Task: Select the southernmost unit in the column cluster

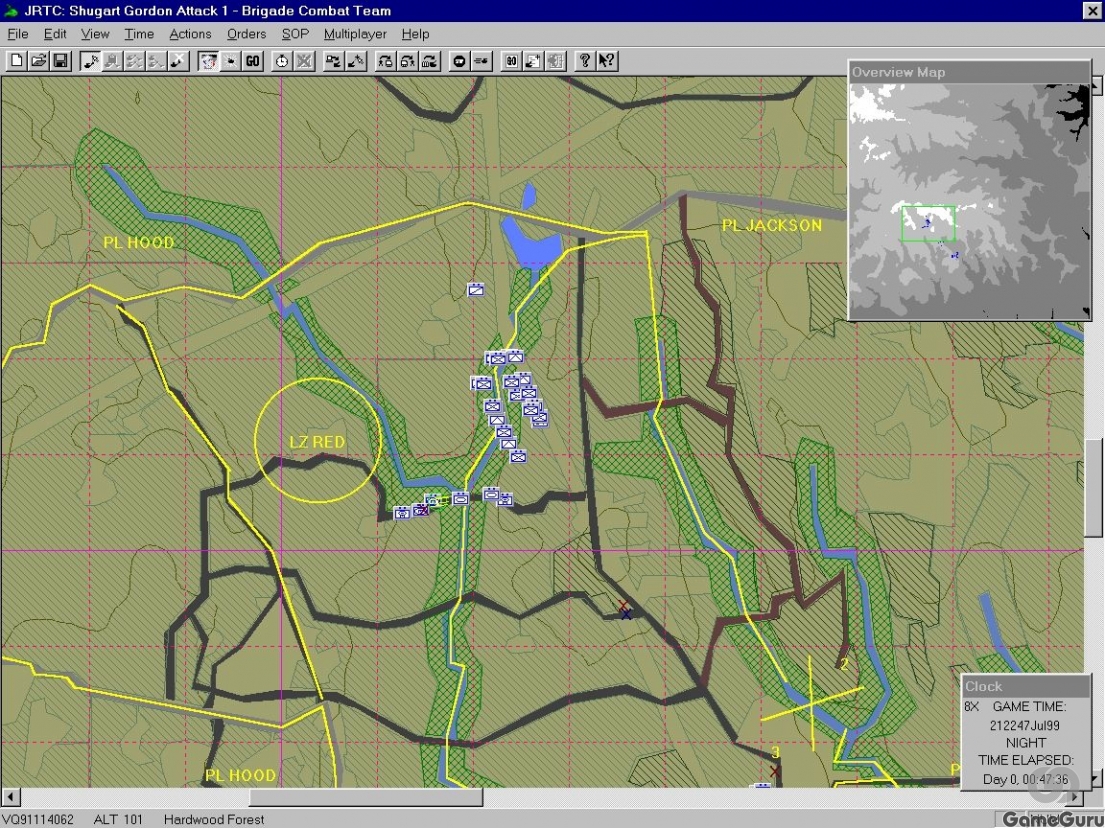Action: [x=519, y=457]
